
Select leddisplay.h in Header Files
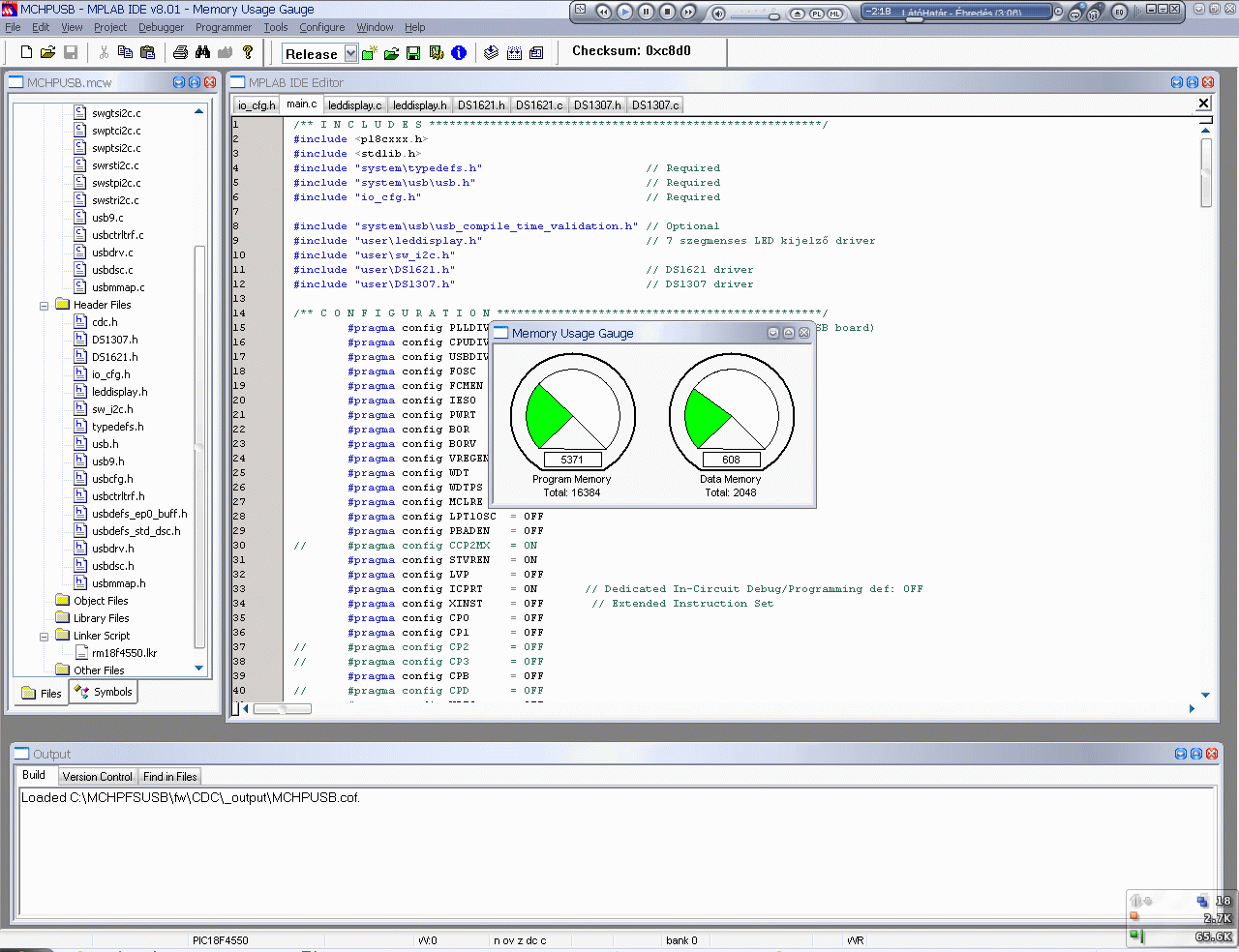tap(120, 392)
